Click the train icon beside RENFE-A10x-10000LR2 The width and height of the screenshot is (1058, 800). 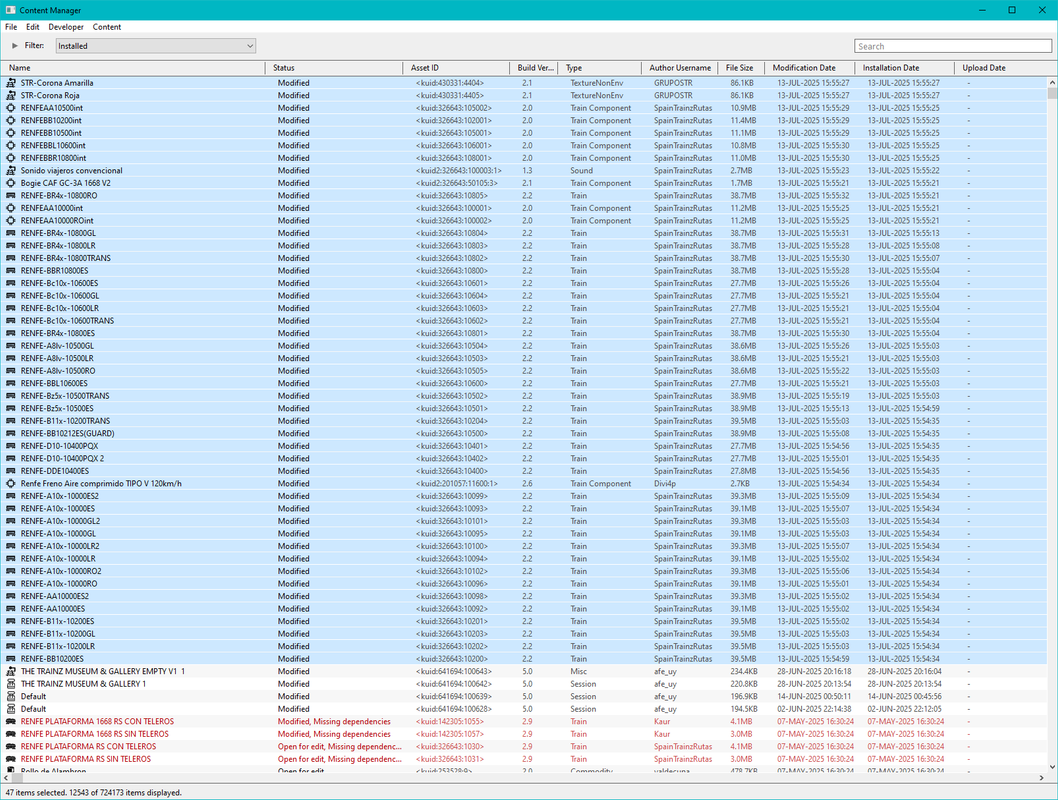(x=11, y=546)
